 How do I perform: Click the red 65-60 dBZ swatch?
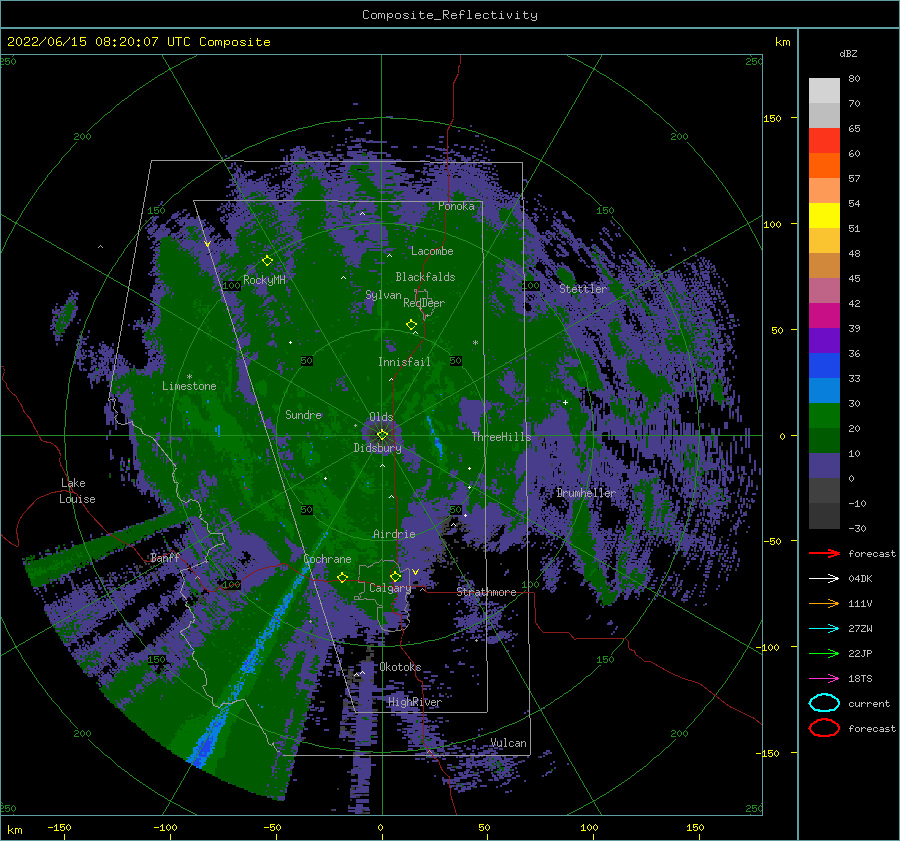click(x=824, y=141)
